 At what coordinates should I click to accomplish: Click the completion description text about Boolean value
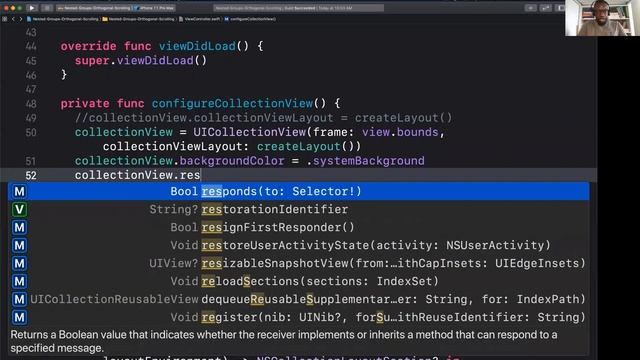[x=284, y=341]
